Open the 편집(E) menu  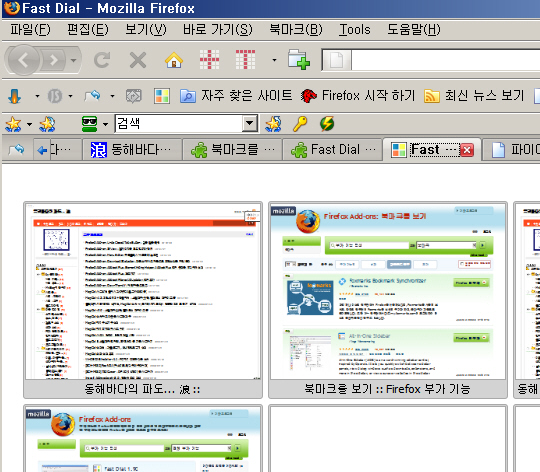tap(88, 30)
